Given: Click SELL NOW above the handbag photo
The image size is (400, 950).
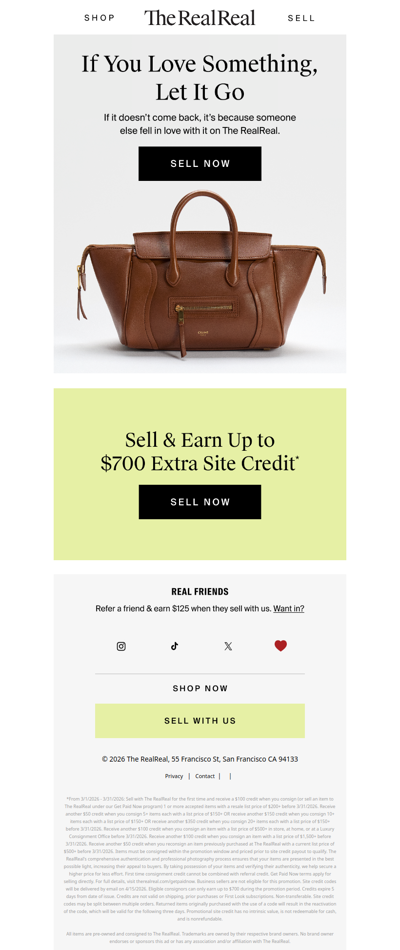Looking at the screenshot, I should [x=200, y=164].
